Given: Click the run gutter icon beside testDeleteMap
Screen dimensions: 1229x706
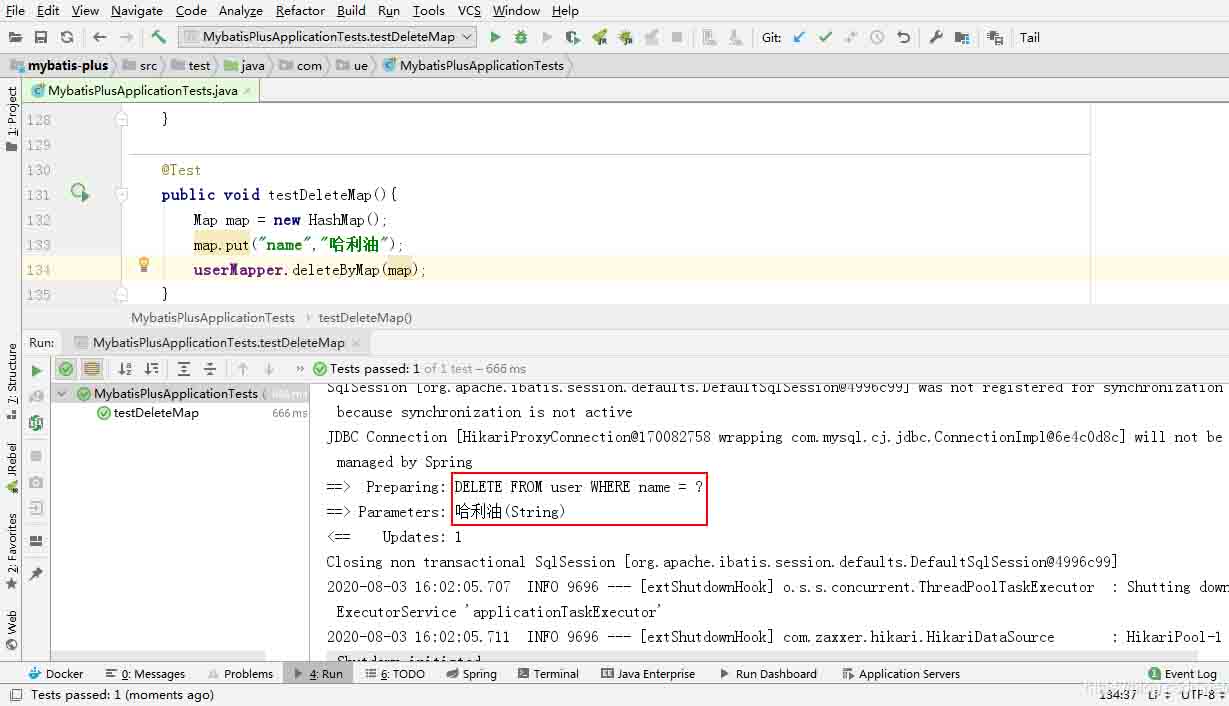Looking at the screenshot, I should [80, 193].
